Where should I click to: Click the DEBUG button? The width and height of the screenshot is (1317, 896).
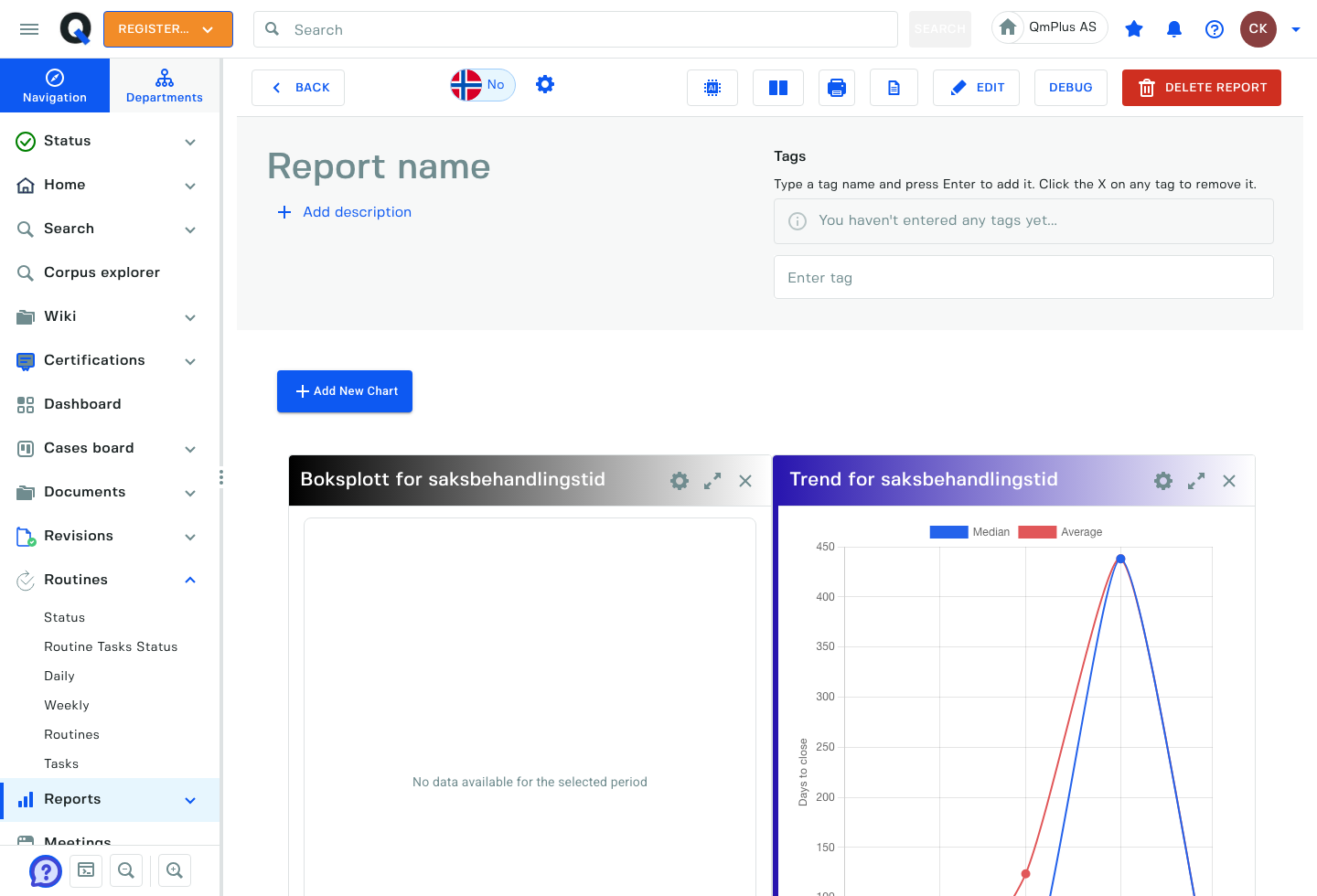pos(1071,88)
